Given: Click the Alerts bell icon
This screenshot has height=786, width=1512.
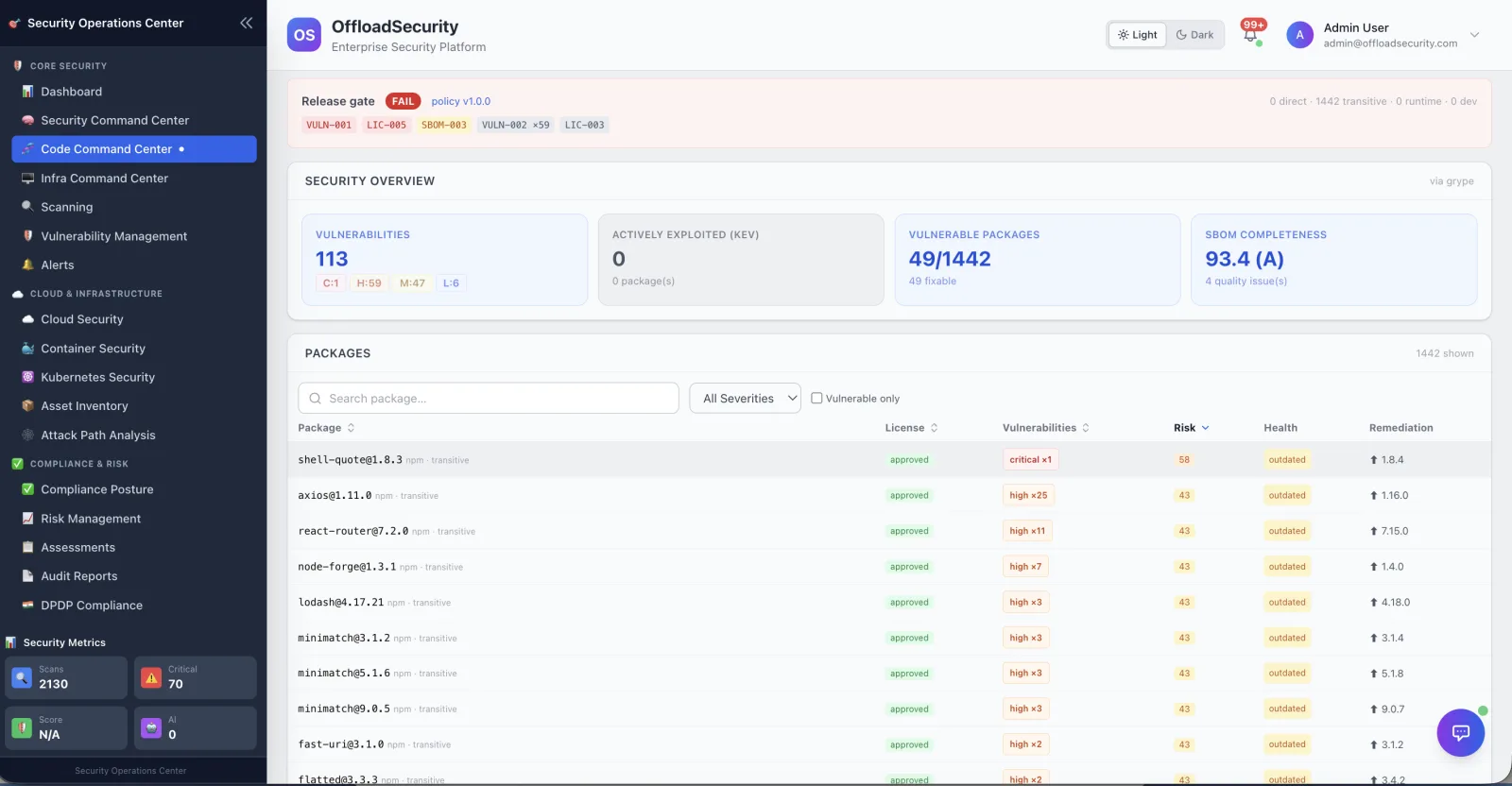Looking at the screenshot, I should (x=27, y=265).
